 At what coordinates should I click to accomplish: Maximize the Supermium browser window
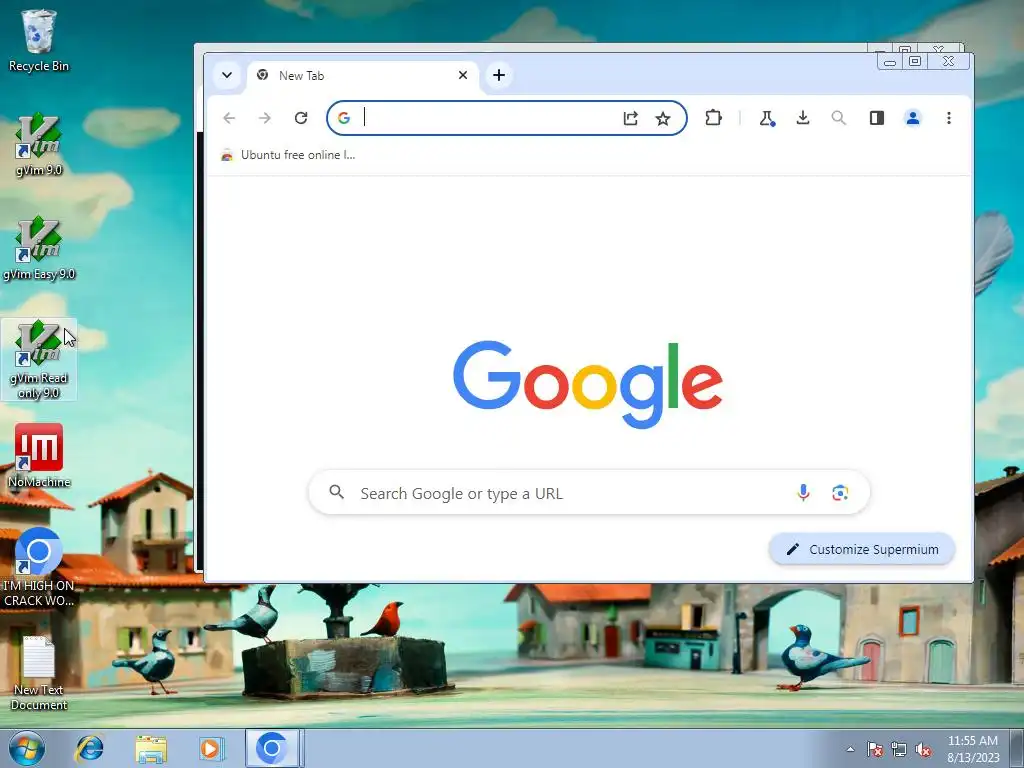[x=915, y=61]
